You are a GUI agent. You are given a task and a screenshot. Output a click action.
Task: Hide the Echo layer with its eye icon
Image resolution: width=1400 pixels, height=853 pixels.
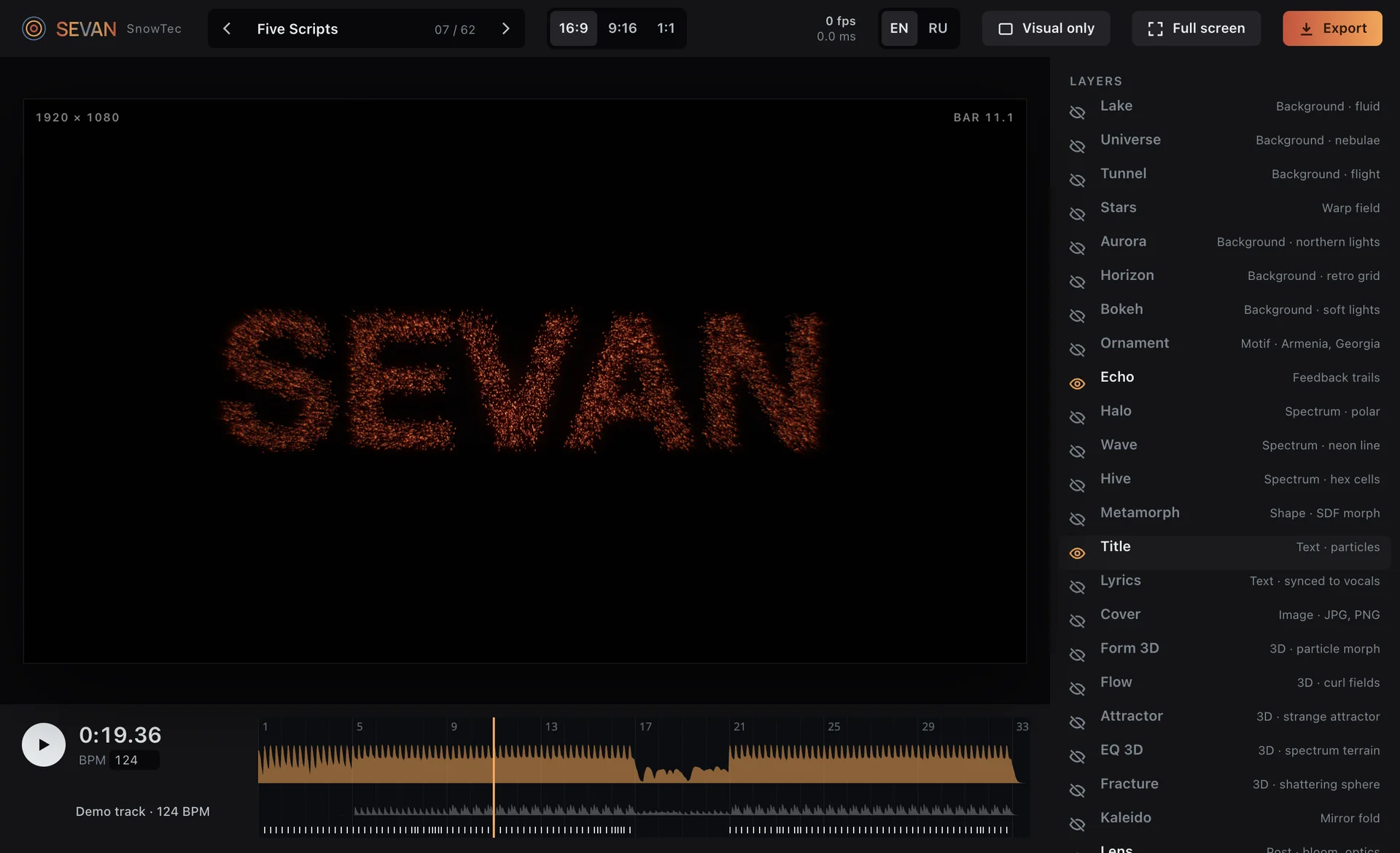click(1077, 383)
